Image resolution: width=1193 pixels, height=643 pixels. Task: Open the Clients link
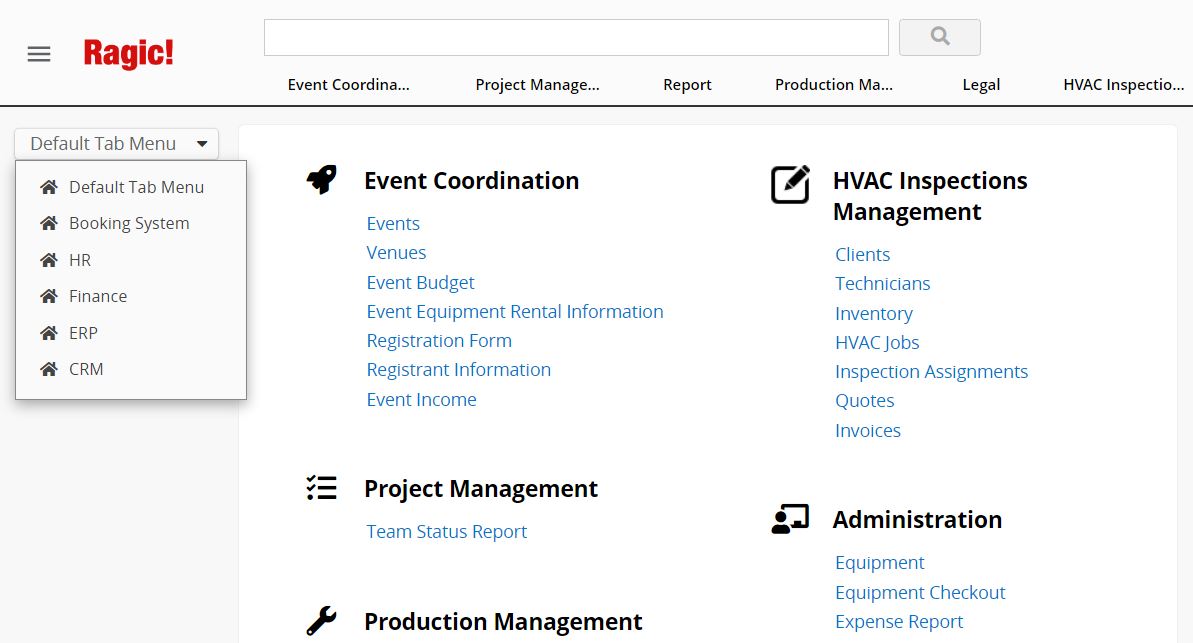pos(862,254)
